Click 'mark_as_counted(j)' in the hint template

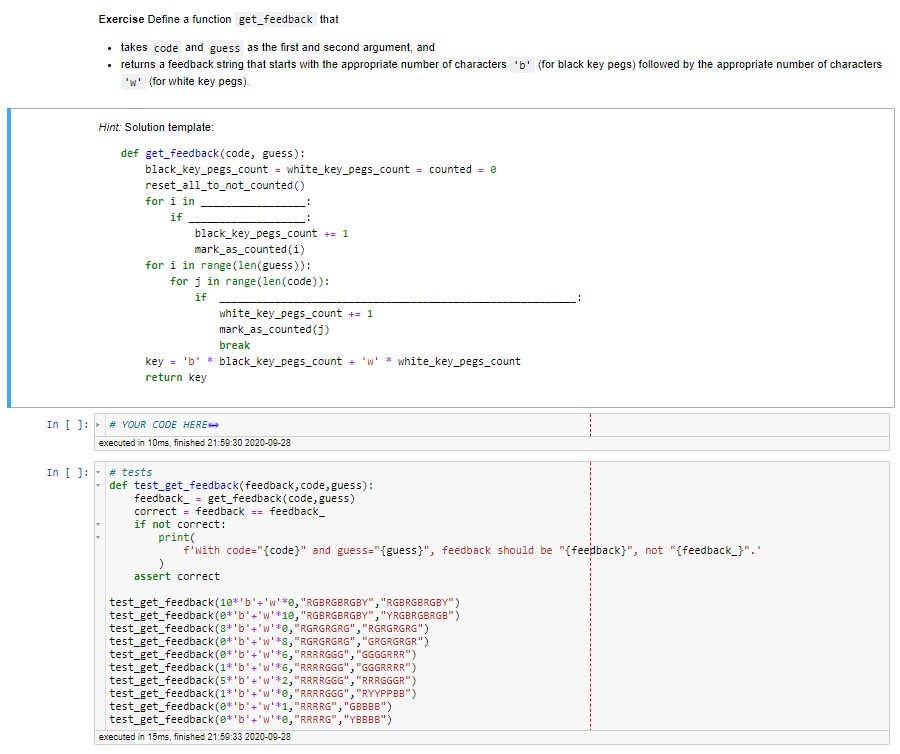click(274, 329)
